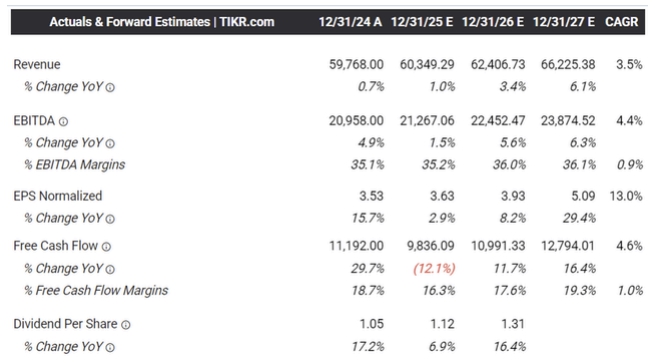Select the 13.0% EPS CAGR value
This screenshot has height=363, width=655.
pos(626,196)
